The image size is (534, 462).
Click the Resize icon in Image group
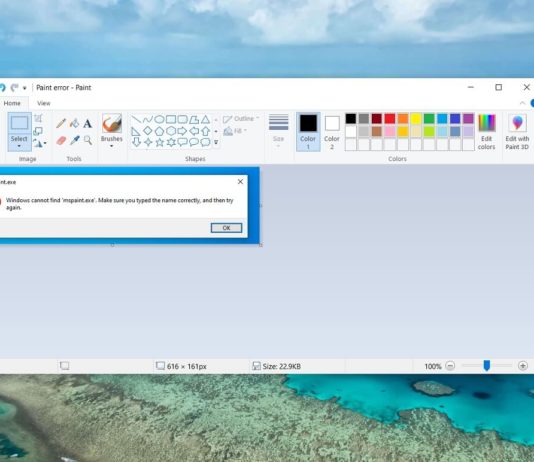point(38,131)
